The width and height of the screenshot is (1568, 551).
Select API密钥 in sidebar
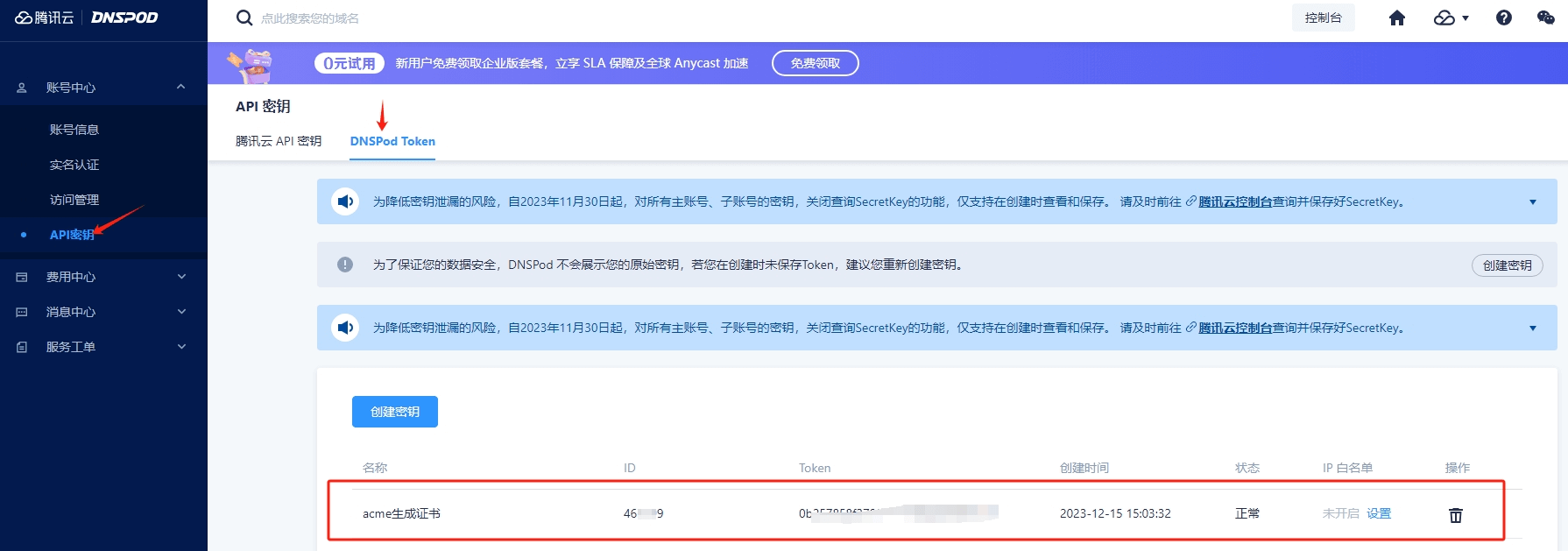(x=72, y=235)
